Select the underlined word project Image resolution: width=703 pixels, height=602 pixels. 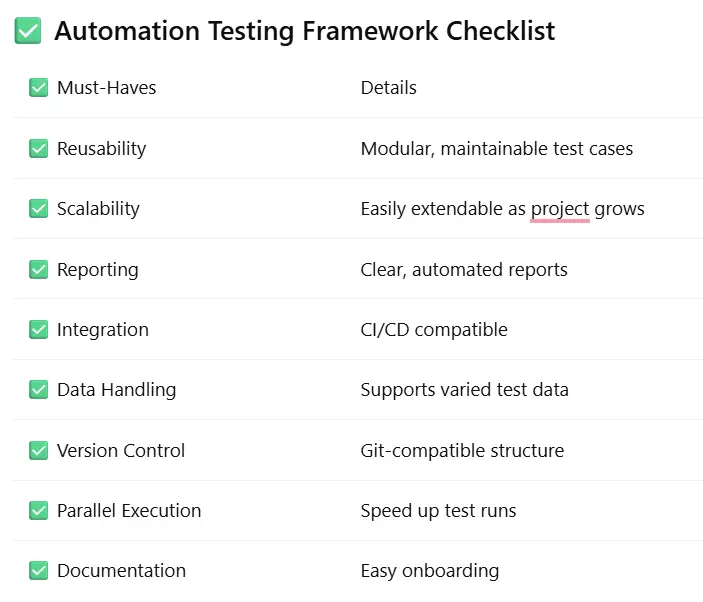pyautogui.click(x=560, y=209)
